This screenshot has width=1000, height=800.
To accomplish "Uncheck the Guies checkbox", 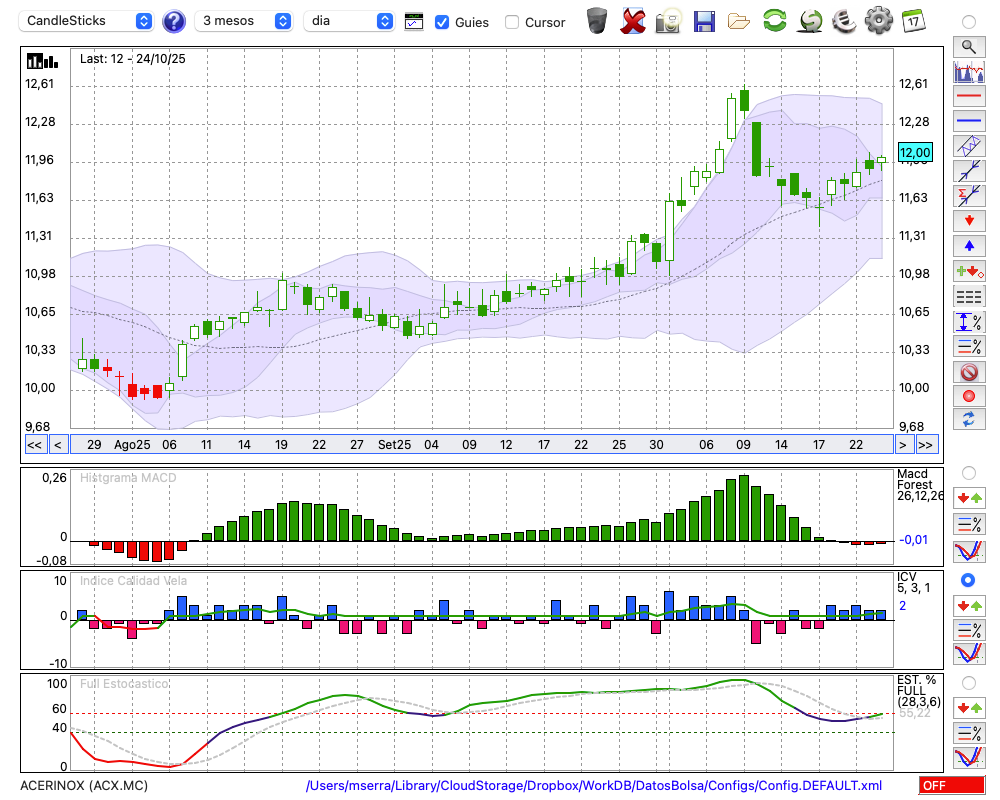I will tap(442, 22).
